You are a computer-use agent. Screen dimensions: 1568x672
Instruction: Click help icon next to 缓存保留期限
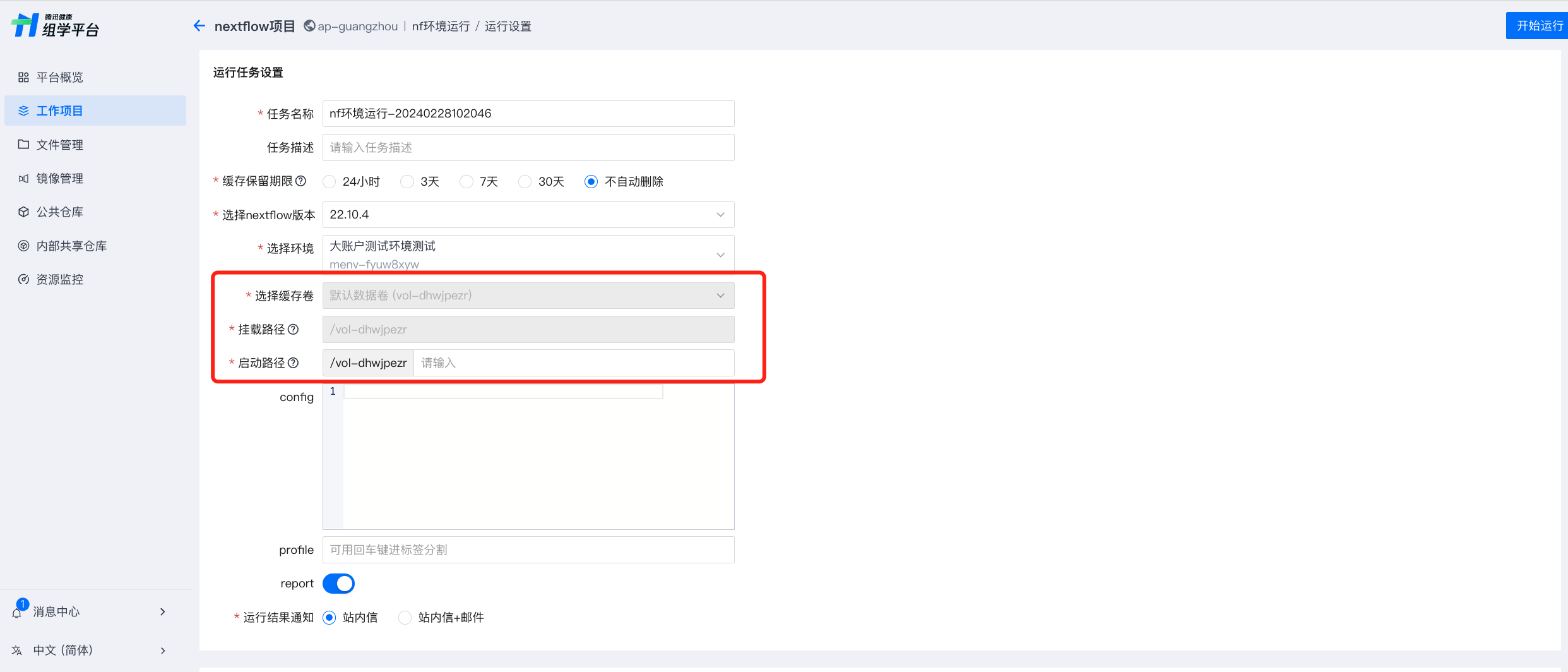[x=301, y=181]
